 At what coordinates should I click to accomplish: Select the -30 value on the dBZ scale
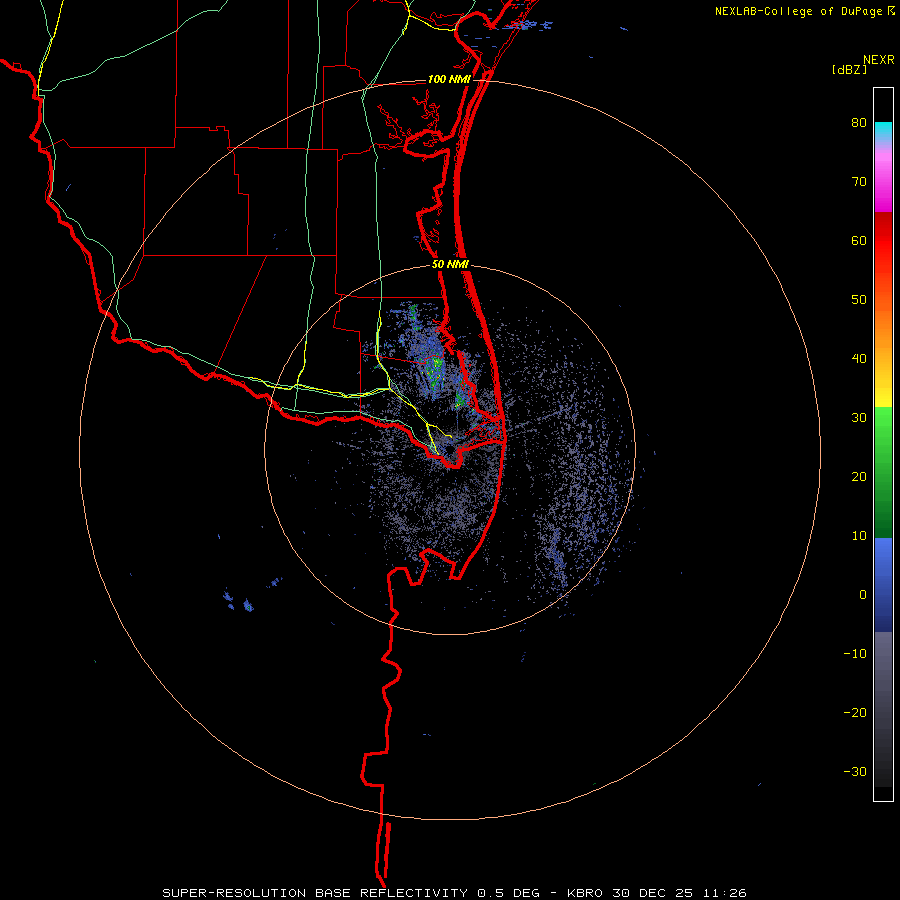point(855,771)
